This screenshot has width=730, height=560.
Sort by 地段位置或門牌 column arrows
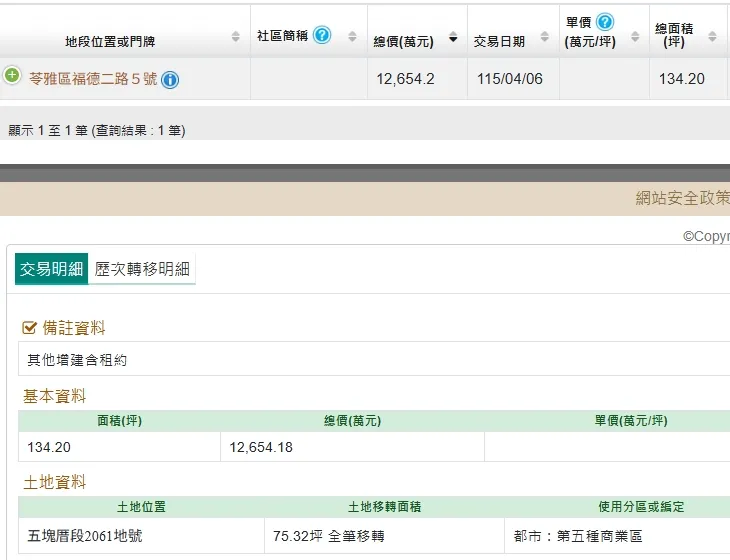[x=236, y=36]
